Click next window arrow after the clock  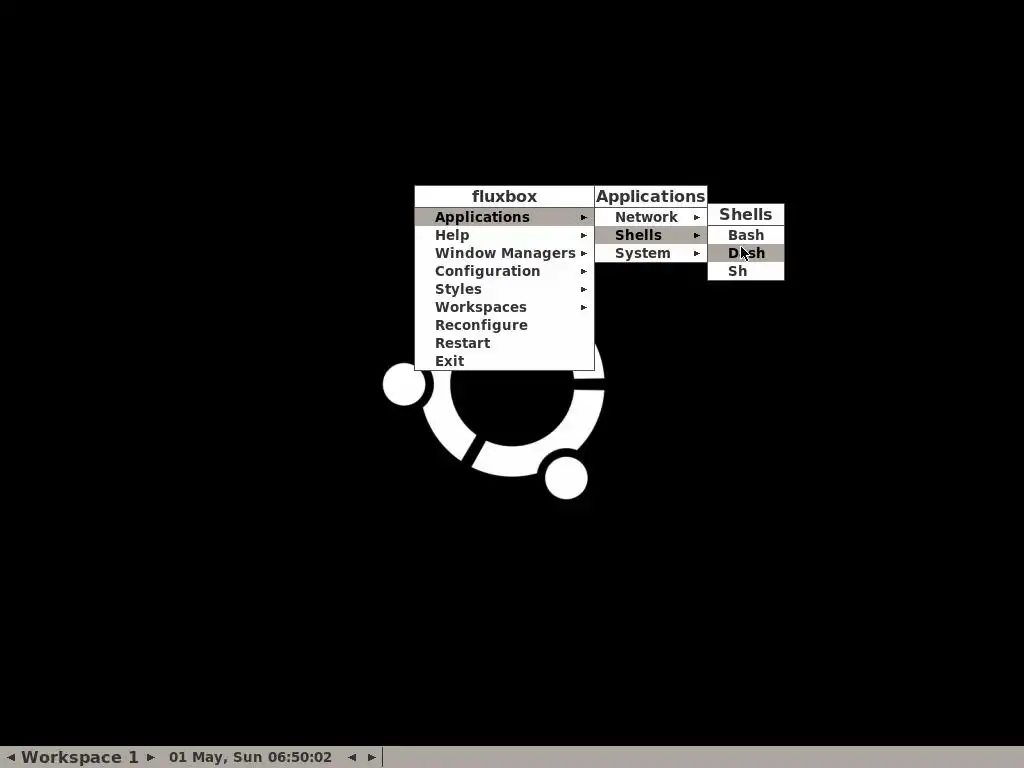tap(372, 758)
